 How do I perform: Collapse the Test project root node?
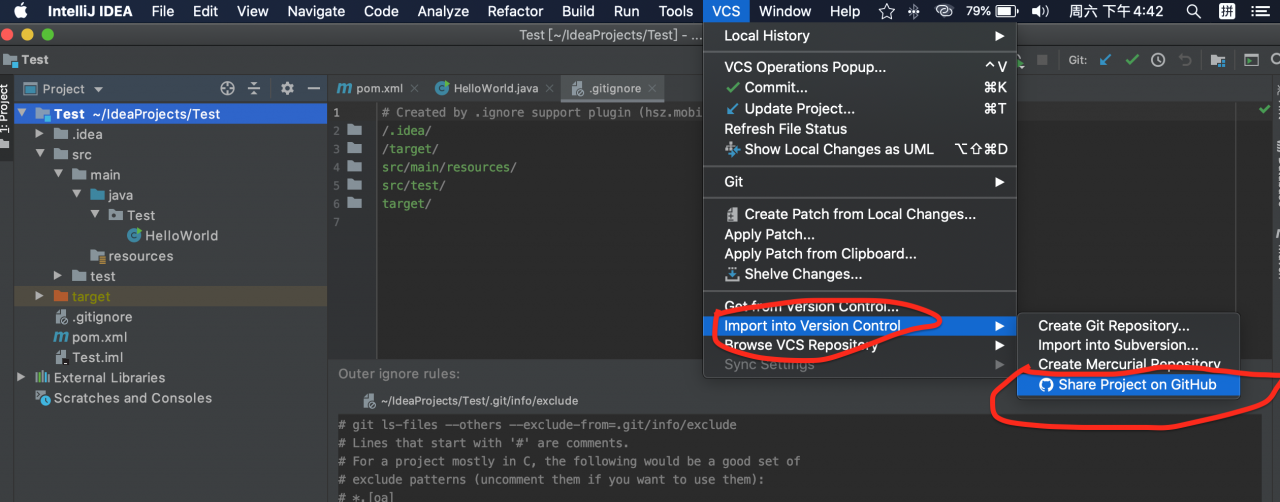21,114
